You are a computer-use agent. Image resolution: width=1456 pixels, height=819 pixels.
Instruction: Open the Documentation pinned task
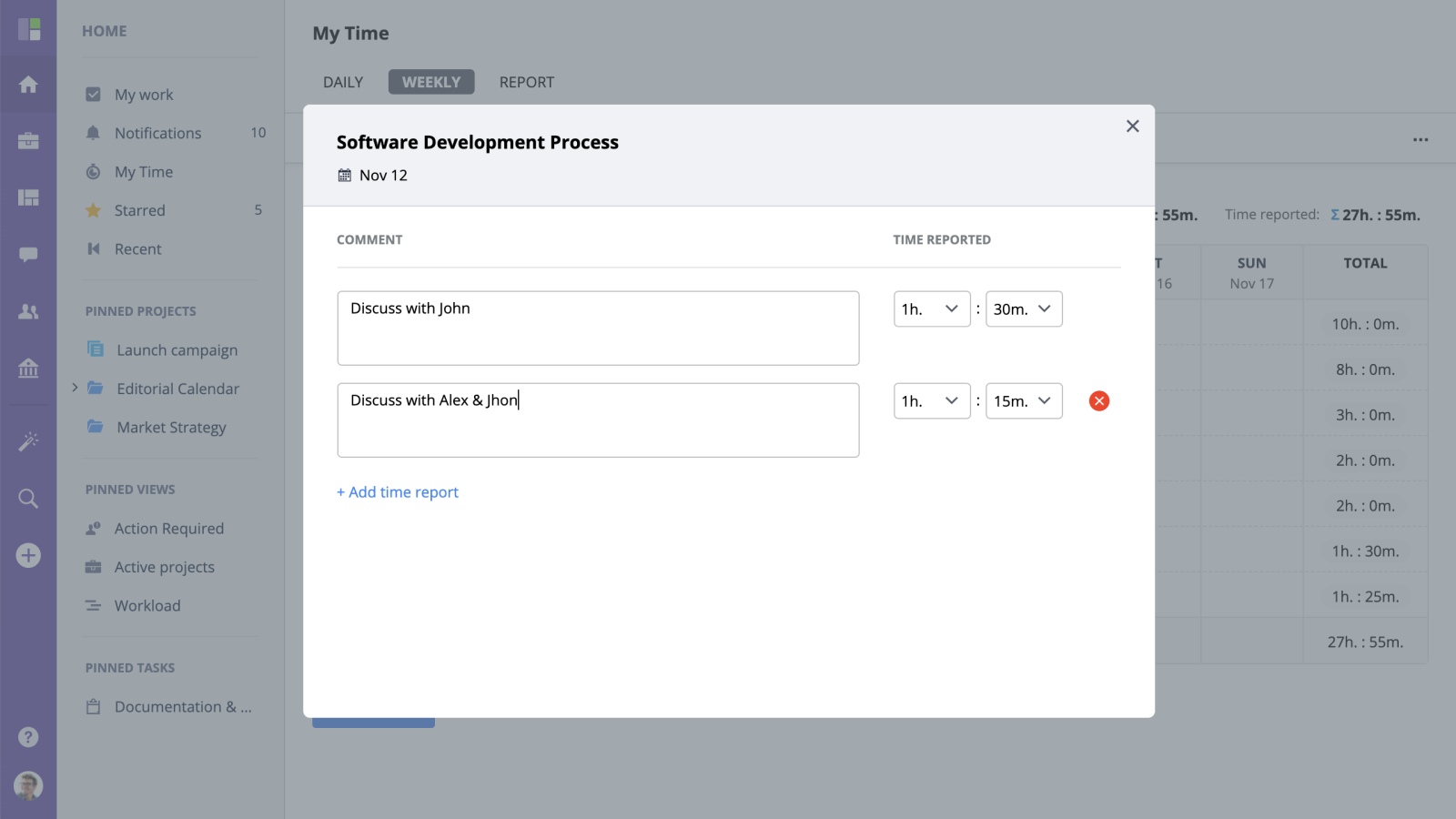coord(183,706)
